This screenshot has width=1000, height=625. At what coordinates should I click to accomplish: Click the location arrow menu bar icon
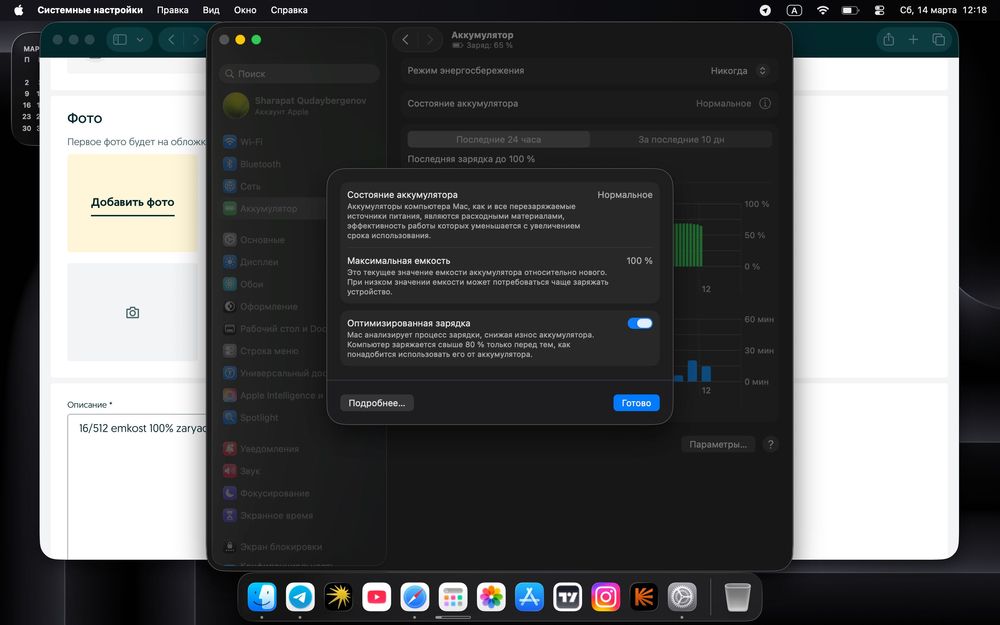pos(765,10)
